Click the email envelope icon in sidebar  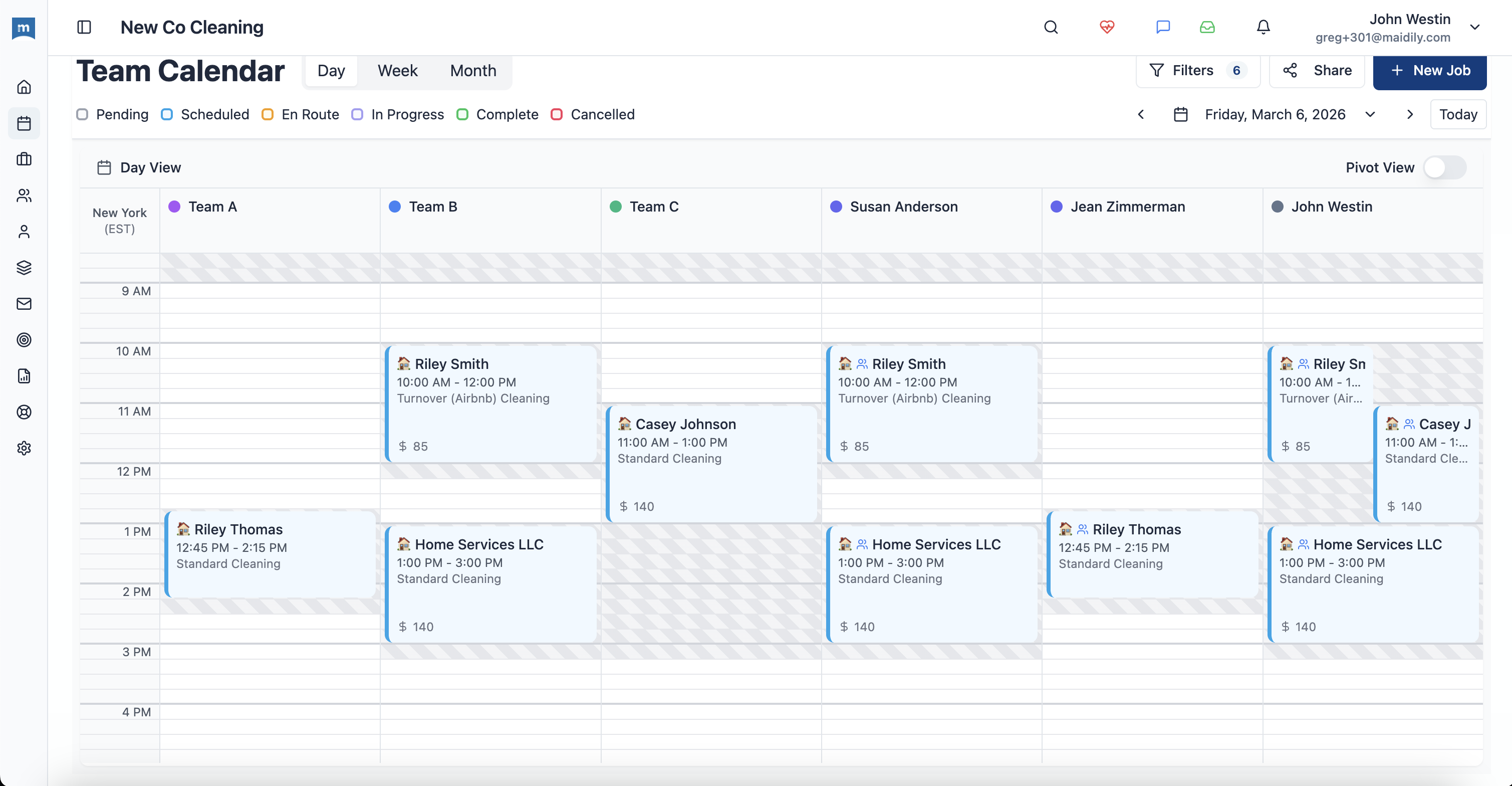[24, 303]
